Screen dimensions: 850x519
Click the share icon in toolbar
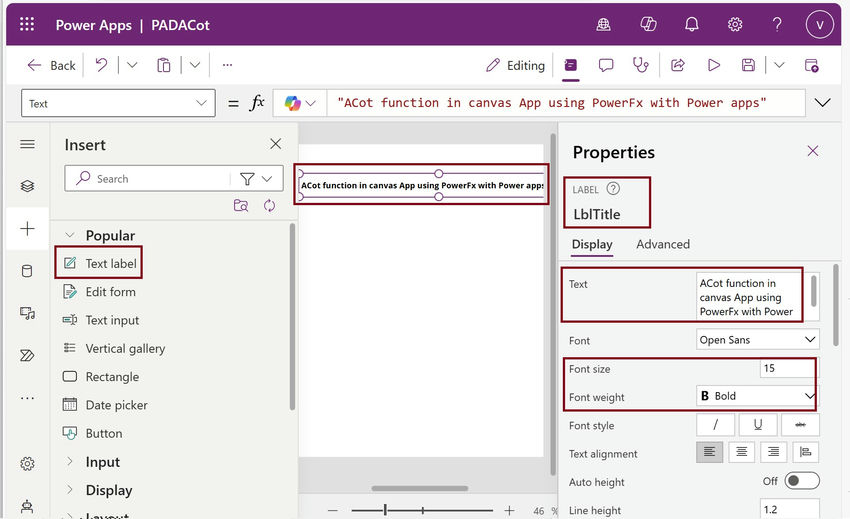(677, 65)
